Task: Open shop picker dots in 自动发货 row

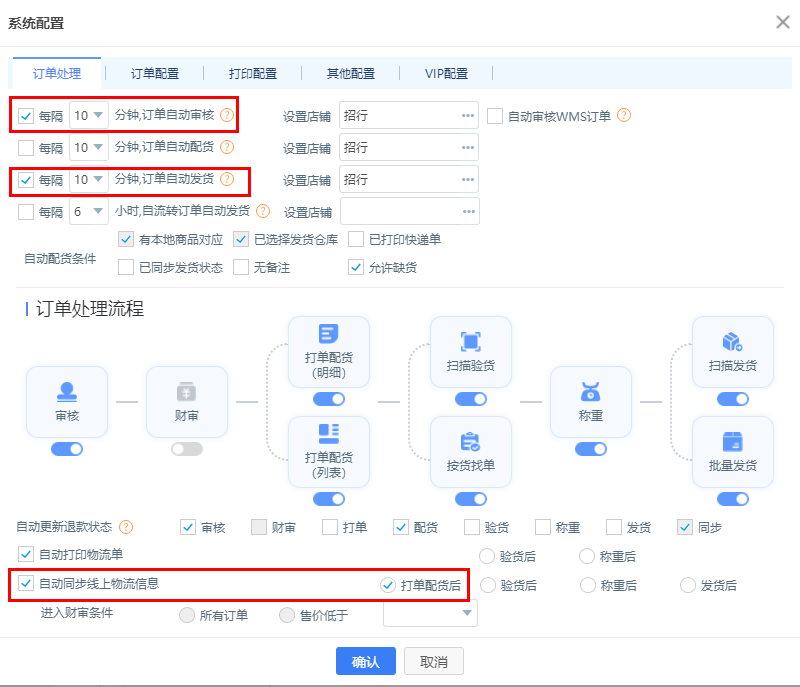Action: [x=468, y=180]
